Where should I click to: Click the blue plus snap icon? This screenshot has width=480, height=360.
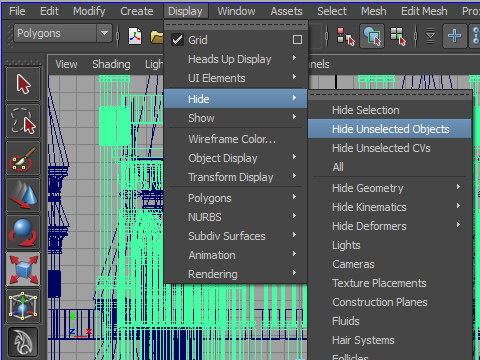point(454,36)
